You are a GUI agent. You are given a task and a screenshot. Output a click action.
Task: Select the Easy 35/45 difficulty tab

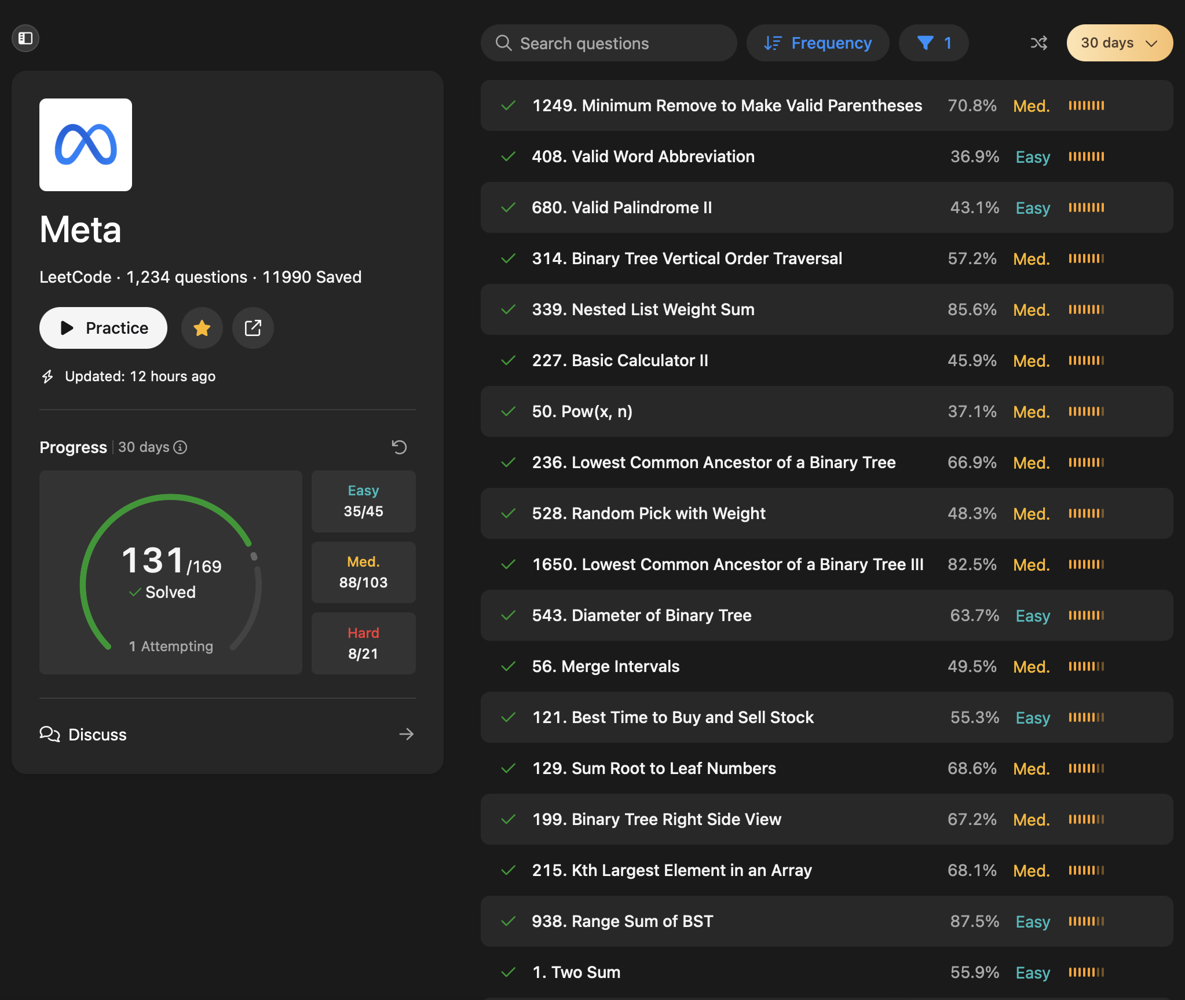[x=363, y=501]
